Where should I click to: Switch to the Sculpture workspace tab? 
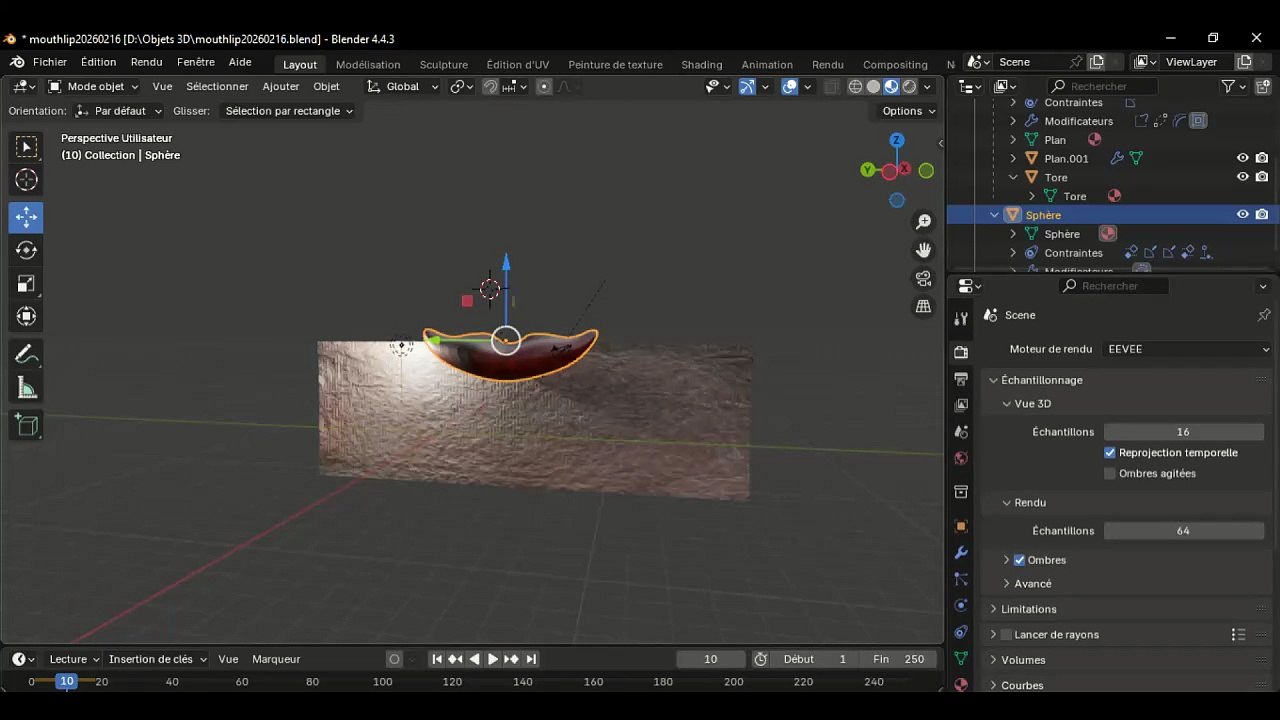[x=444, y=65]
